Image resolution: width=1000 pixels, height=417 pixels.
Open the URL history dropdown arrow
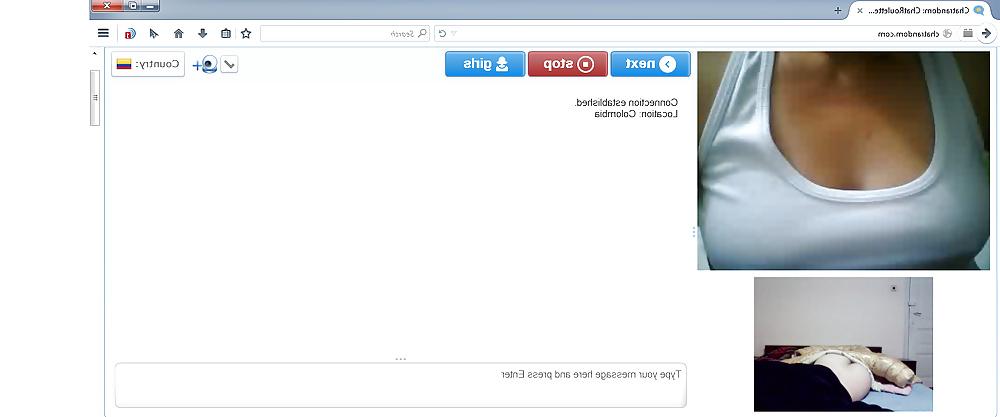454,33
